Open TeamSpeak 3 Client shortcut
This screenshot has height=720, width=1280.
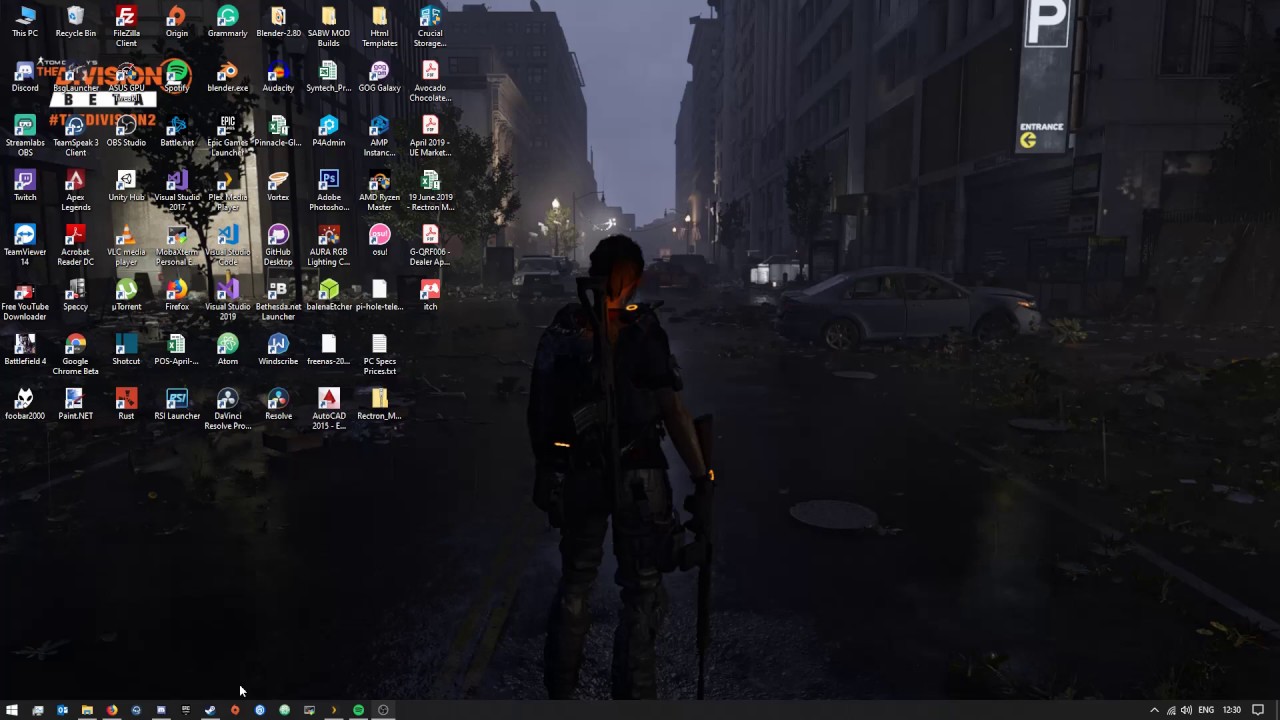coord(76,136)
